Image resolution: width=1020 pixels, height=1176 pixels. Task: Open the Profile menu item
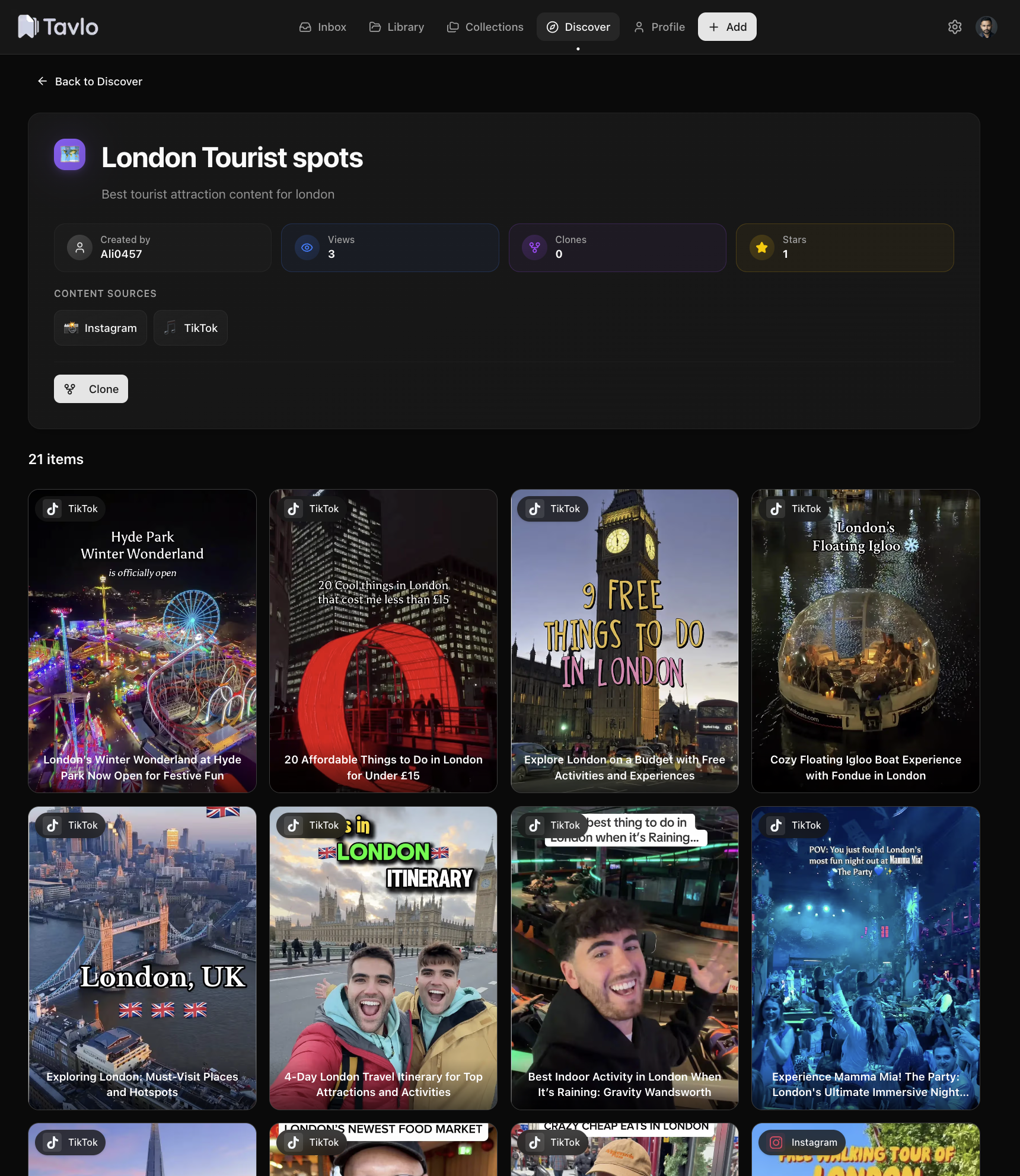(x=659, y=27)
